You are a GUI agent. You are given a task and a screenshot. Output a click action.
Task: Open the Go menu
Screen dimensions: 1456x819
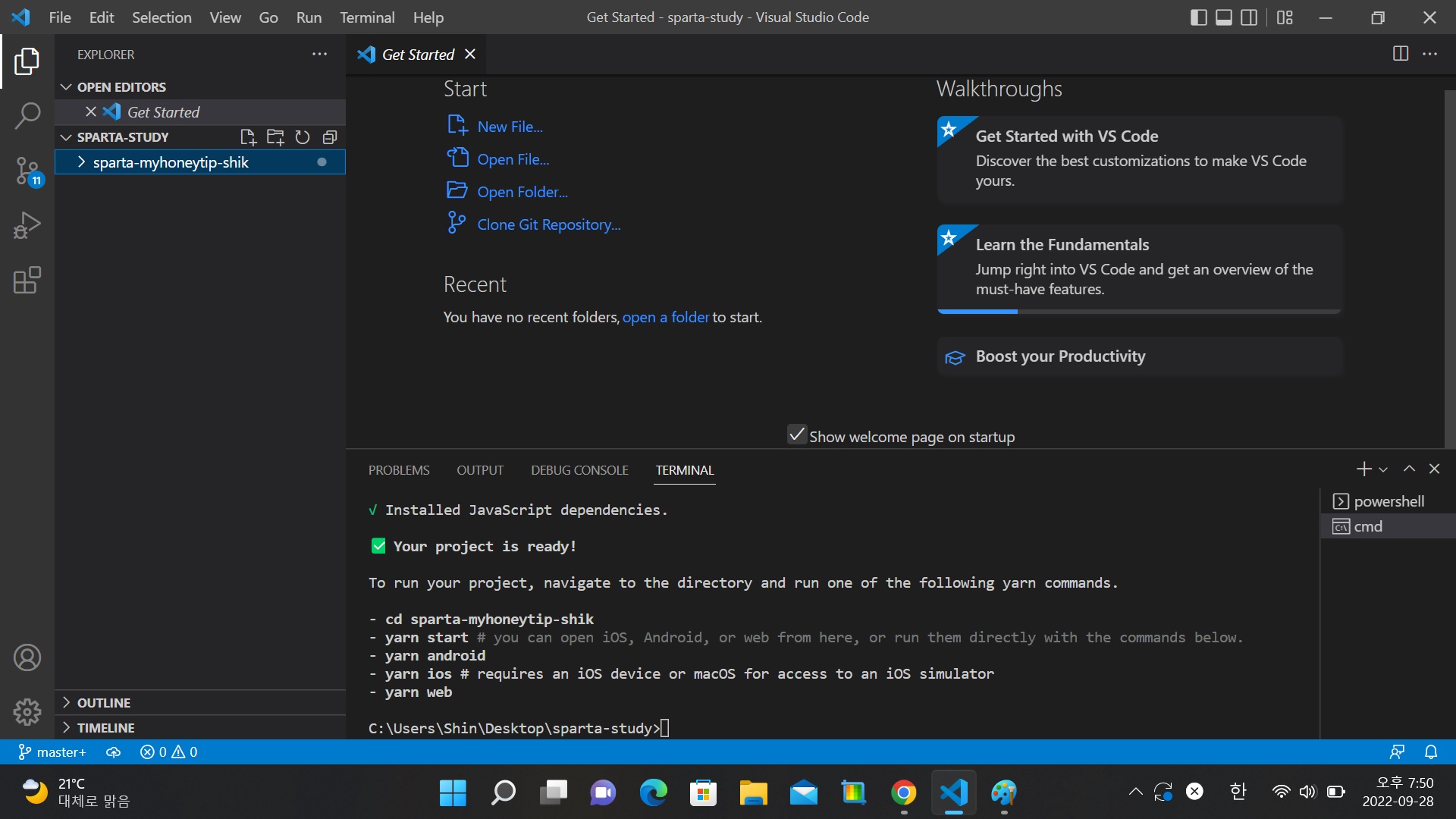(x=268, y=17)
